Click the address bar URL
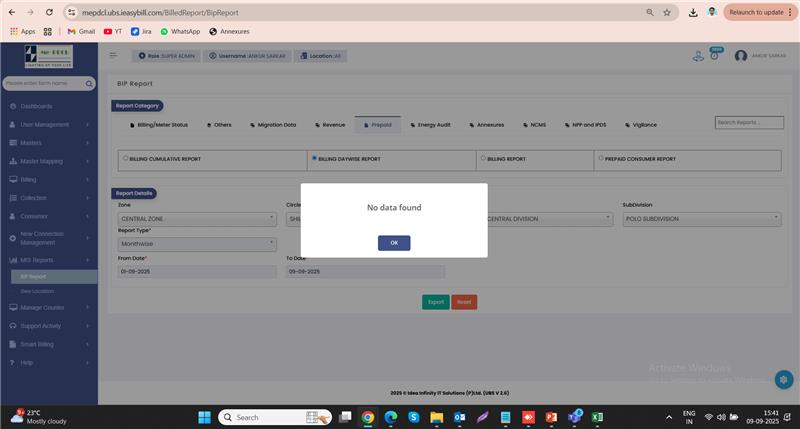This screenshot has height=429, width=800. point(160,12)
